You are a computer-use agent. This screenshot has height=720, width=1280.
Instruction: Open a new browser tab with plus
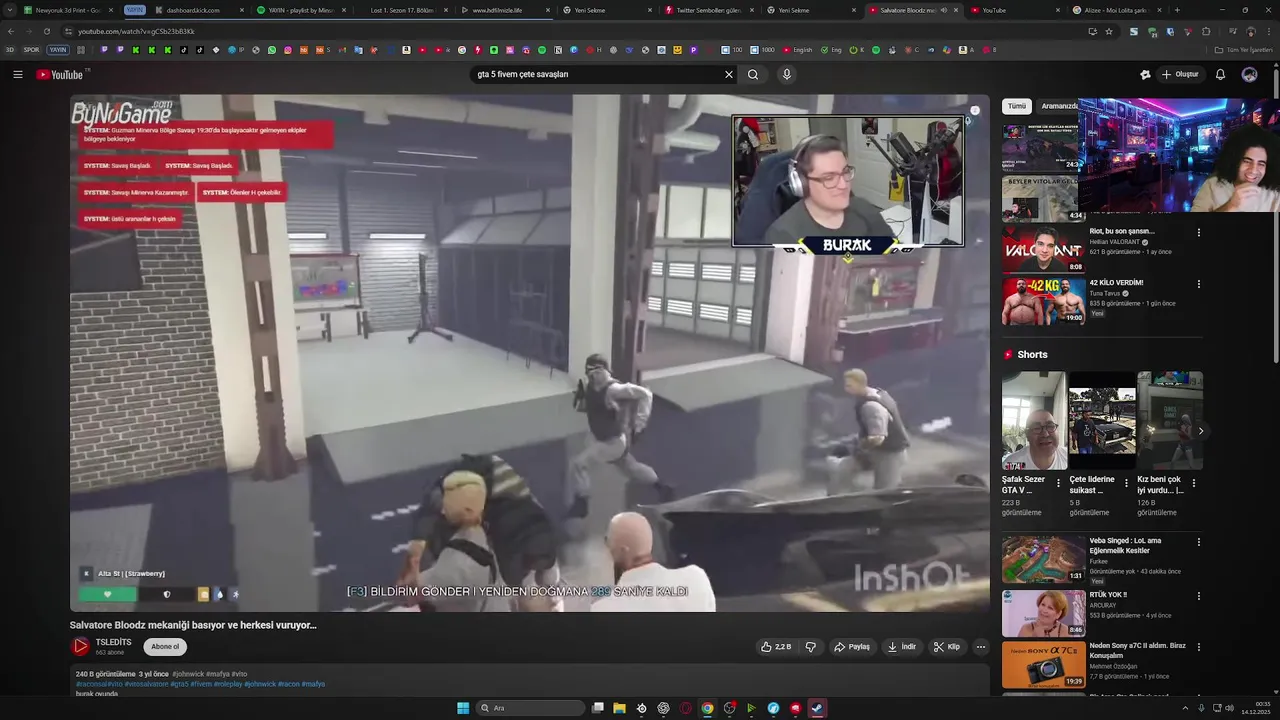(x=1177, y=10)
